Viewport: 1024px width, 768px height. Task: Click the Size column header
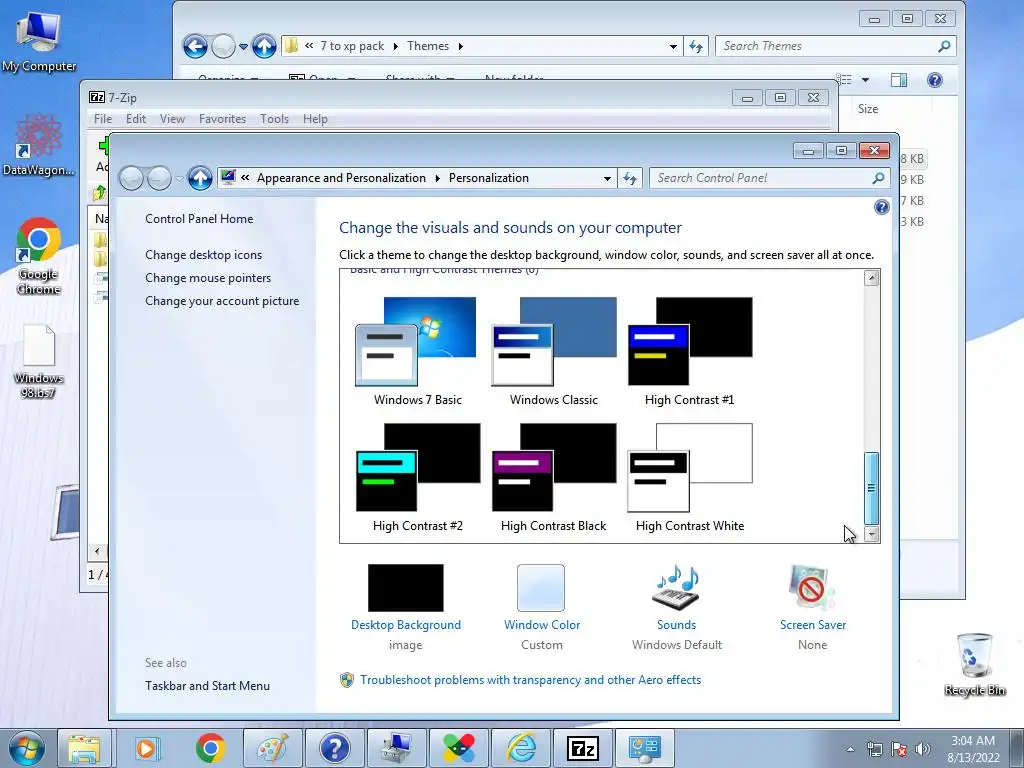[x=868, y=109]
